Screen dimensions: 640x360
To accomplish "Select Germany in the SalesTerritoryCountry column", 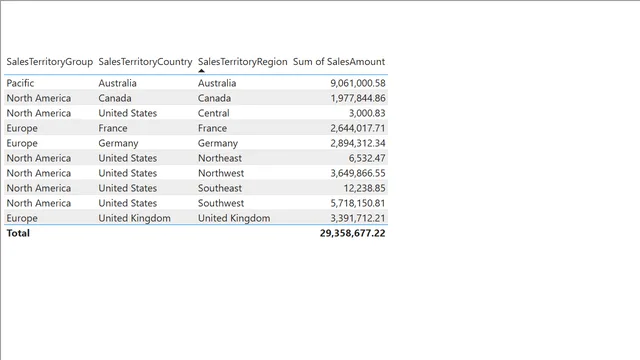I will [x=118, y=143].
